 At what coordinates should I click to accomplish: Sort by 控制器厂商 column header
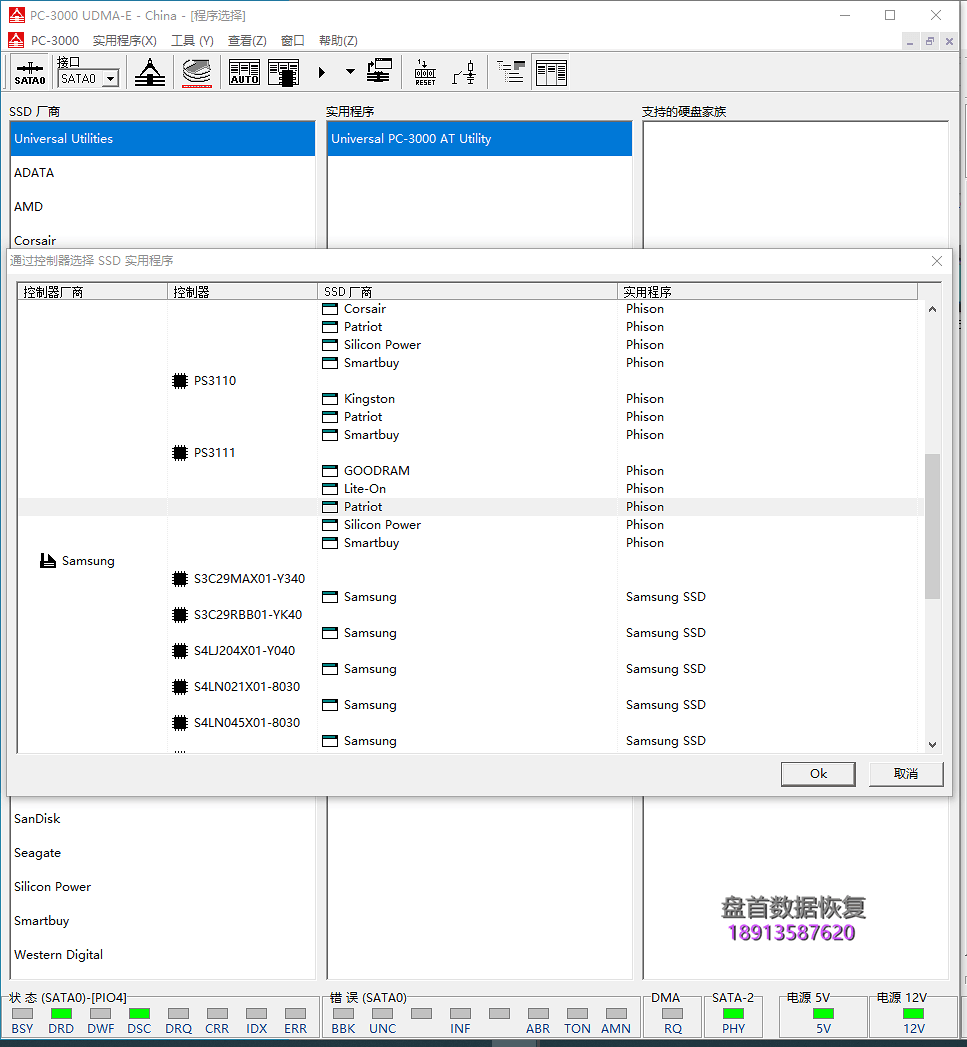92,292
